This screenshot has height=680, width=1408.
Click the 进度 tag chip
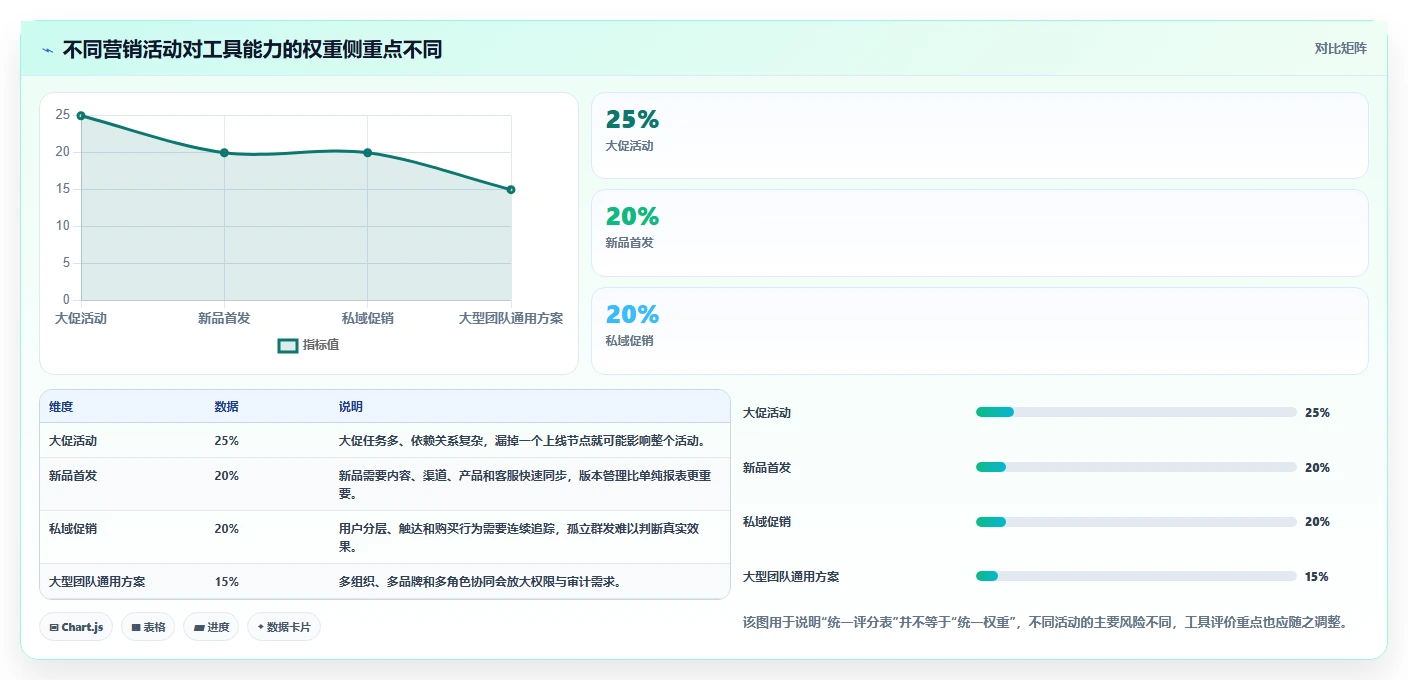211,627
